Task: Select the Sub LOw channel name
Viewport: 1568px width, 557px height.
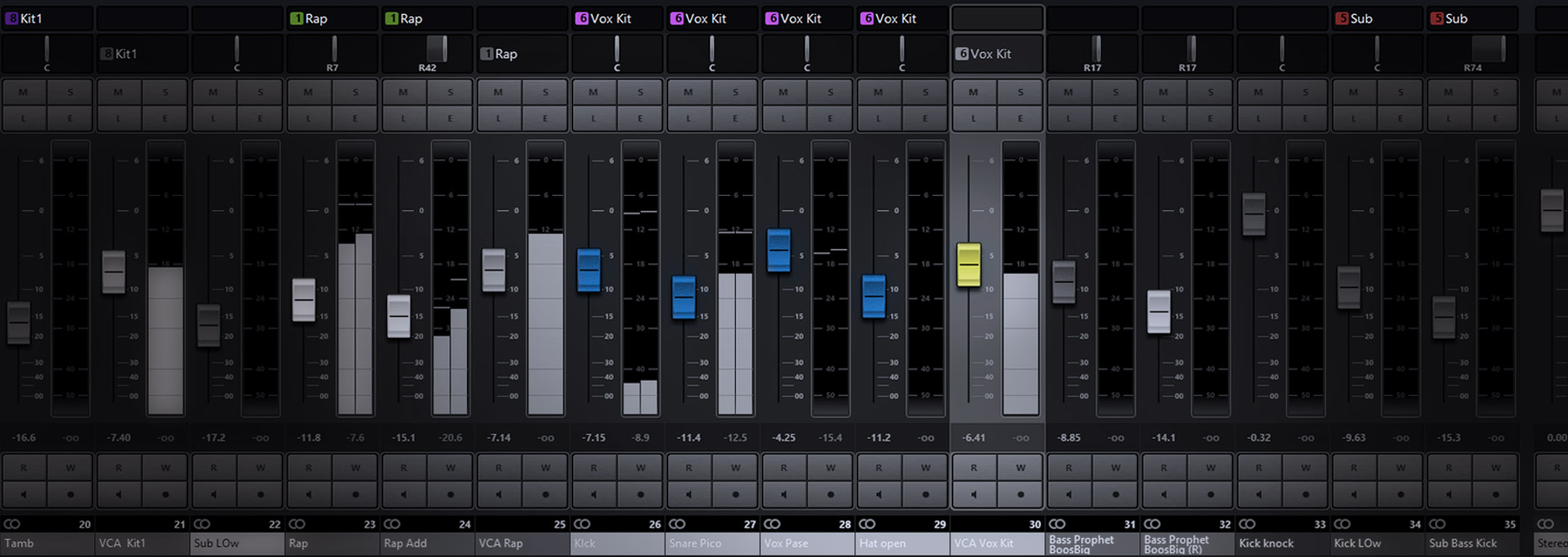Action: (238, 543)
